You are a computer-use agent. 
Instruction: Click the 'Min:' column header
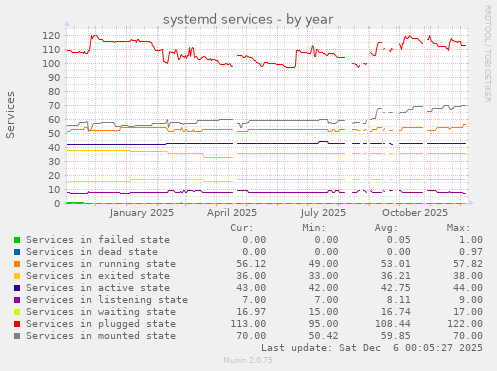tap(314, 228)
